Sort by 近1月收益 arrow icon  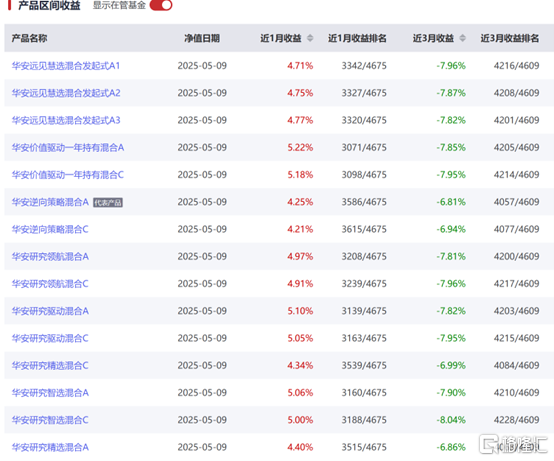pyautogui.click(x=310, y=38)
